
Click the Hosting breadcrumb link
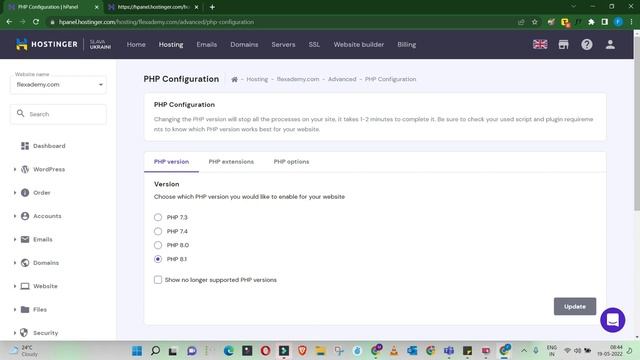(257, 79)
